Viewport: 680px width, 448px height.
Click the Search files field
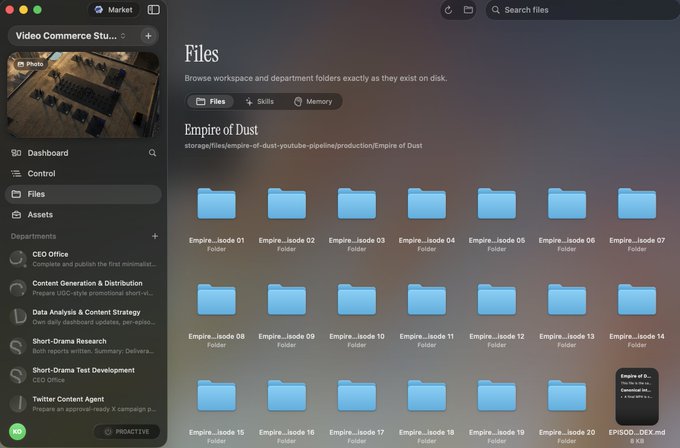(x=581, y=10)
